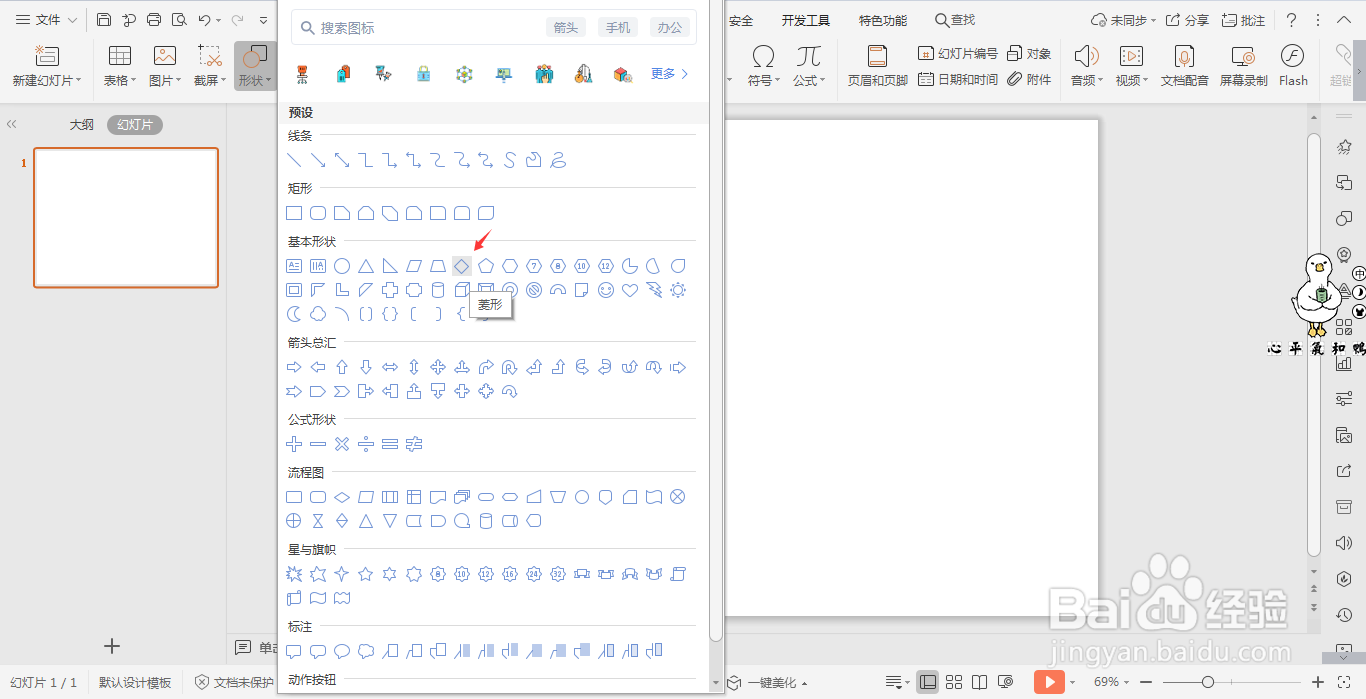
Task: Choose the oval shape in 基本形状
Action: pos(342,266)
